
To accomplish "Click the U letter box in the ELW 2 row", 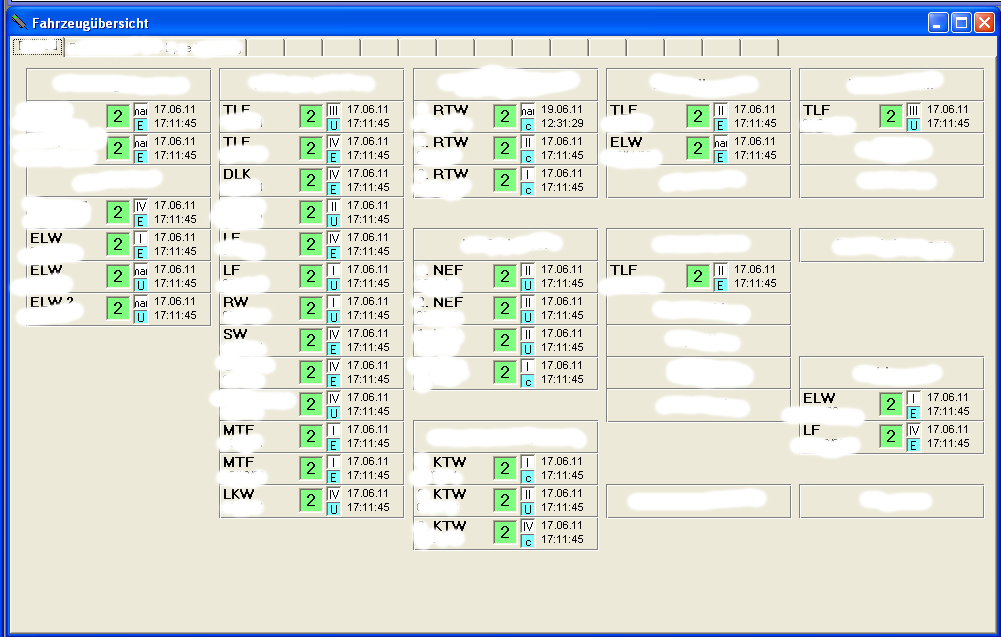I will pyautogui.click(x=140, y=317).
